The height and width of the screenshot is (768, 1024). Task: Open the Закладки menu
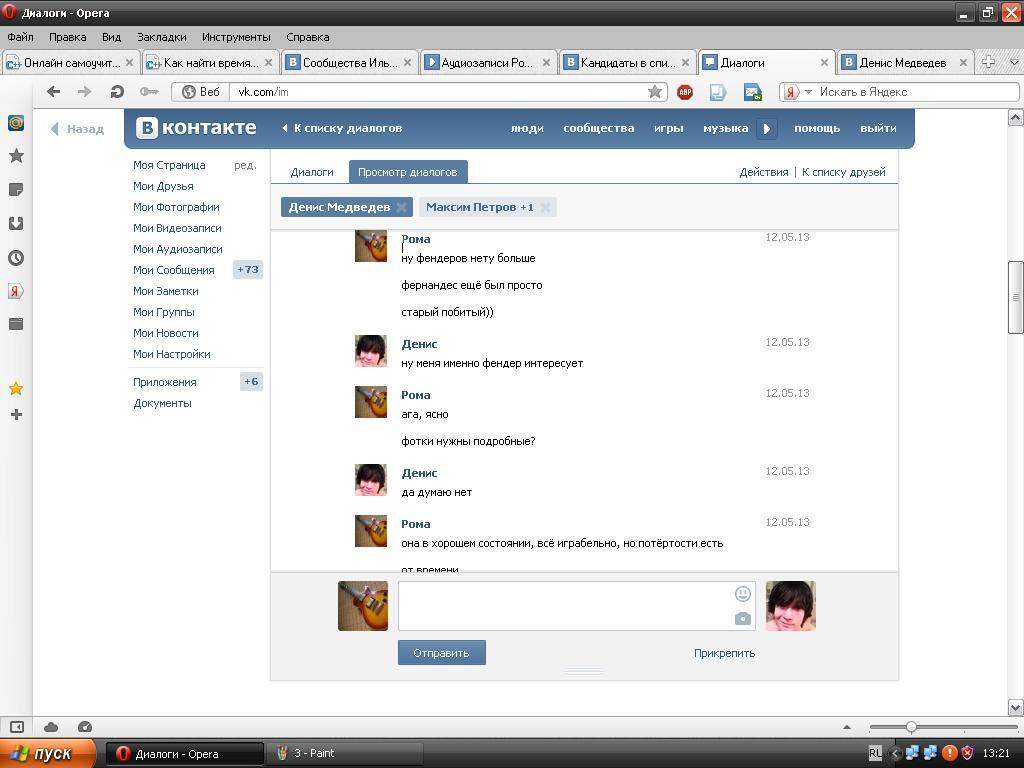pos(161,37)
